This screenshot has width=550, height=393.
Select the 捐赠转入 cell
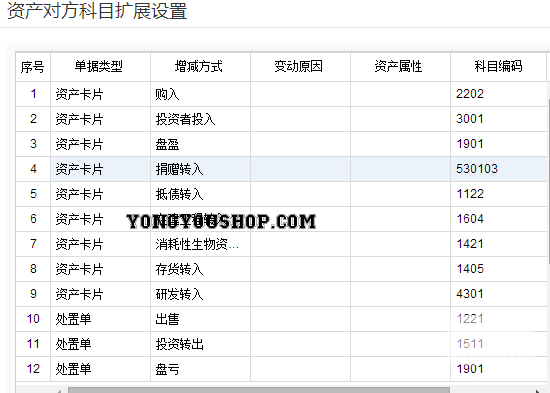[x=200, y=169]
